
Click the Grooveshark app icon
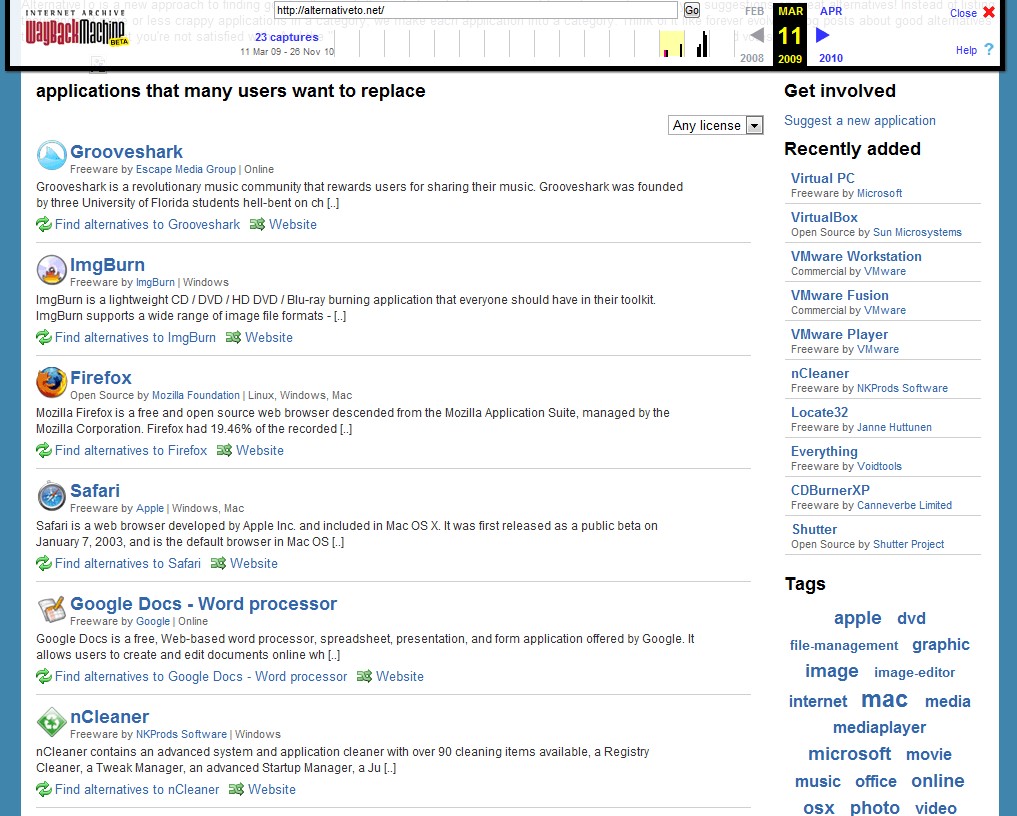coord(51,156)
